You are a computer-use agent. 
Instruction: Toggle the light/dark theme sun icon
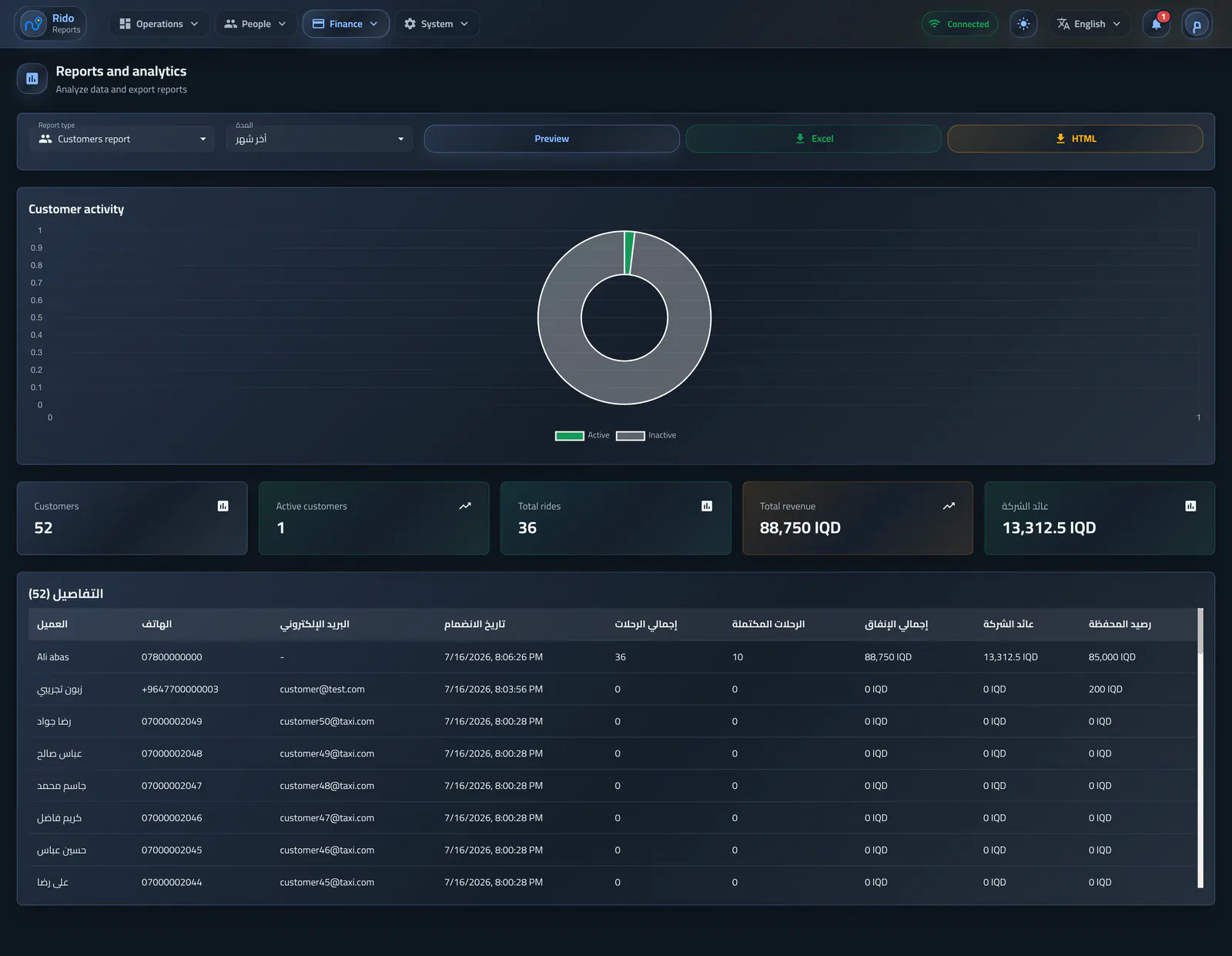1023,24
